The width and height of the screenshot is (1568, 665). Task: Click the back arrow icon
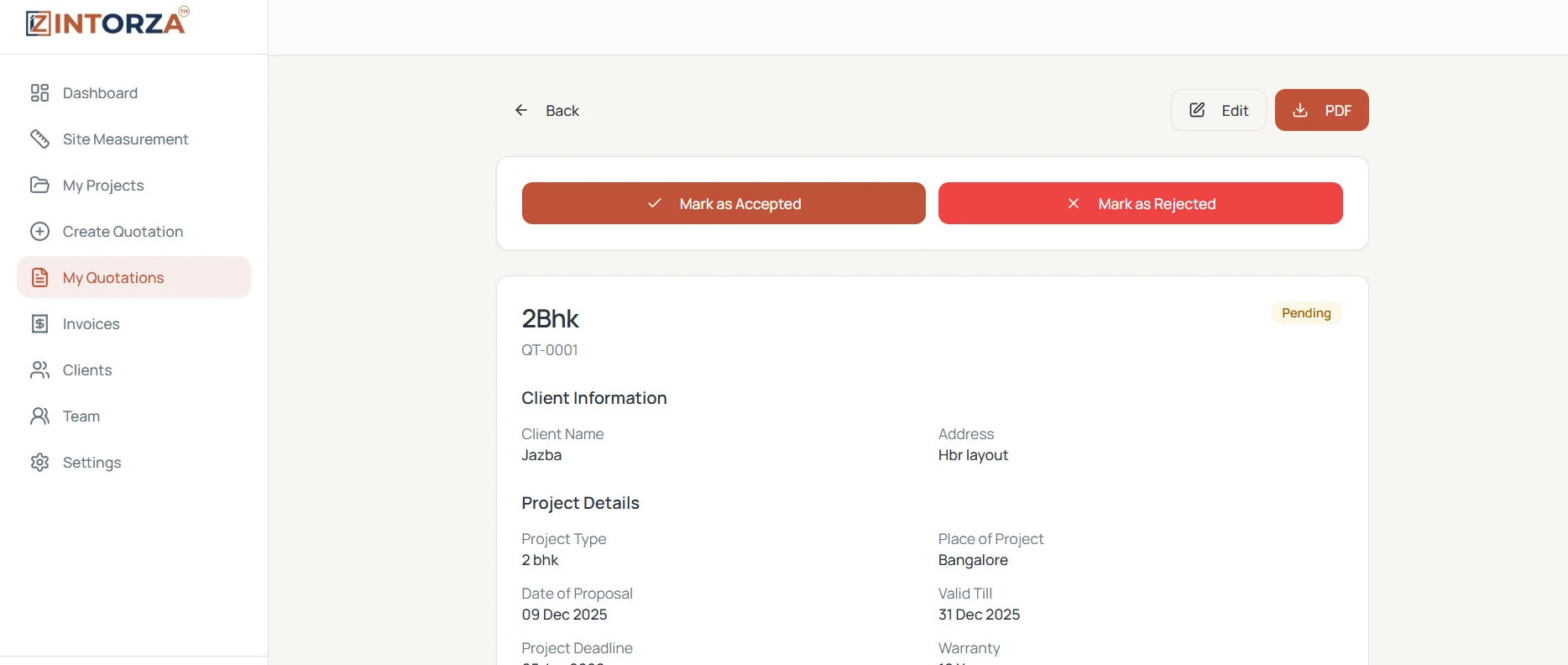521,110
